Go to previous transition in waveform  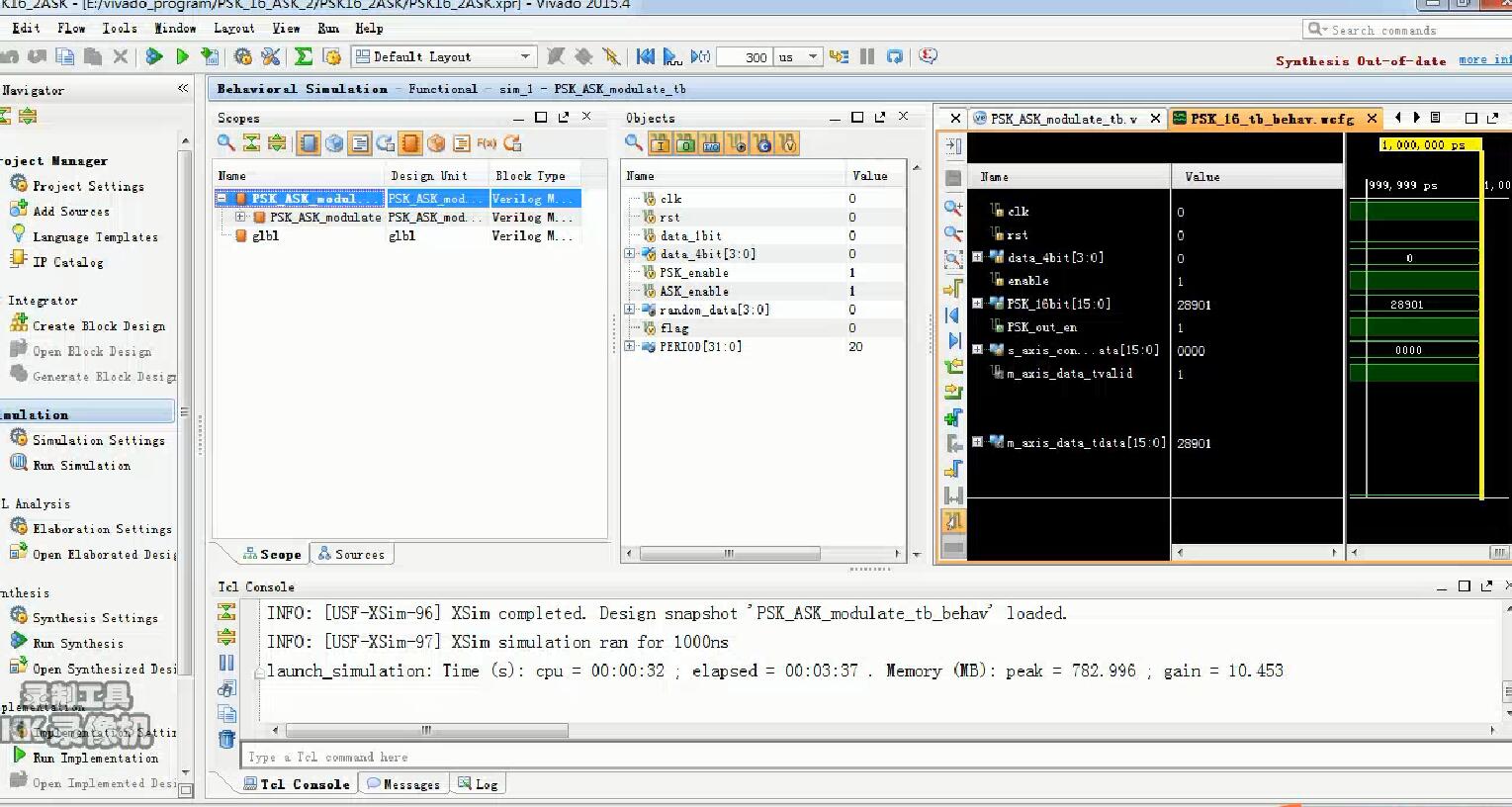[x=953, y=314]
